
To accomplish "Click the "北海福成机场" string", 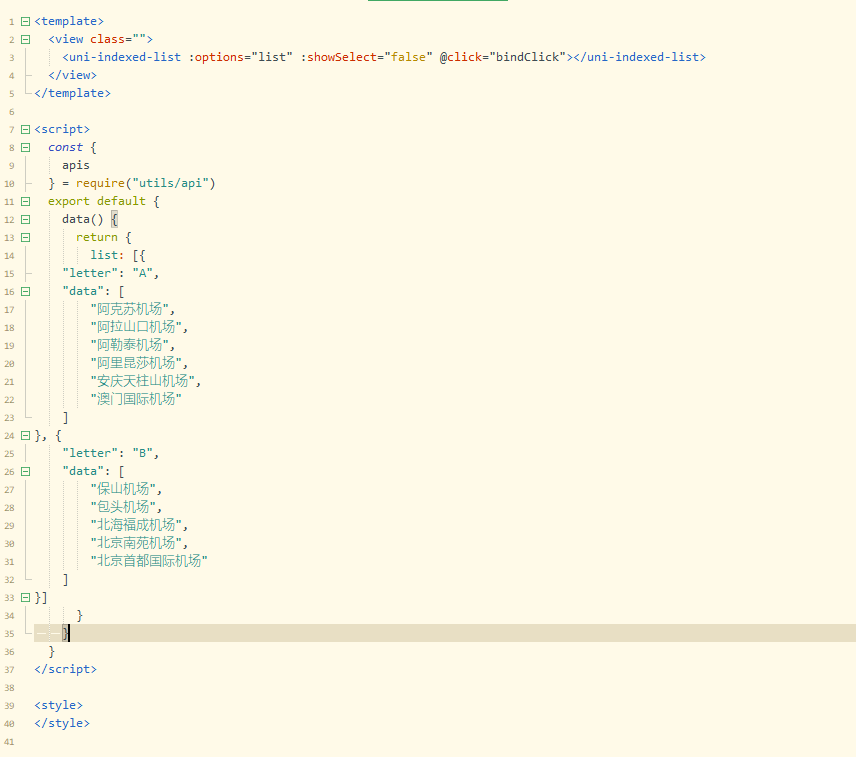I will tap(136, 526).
